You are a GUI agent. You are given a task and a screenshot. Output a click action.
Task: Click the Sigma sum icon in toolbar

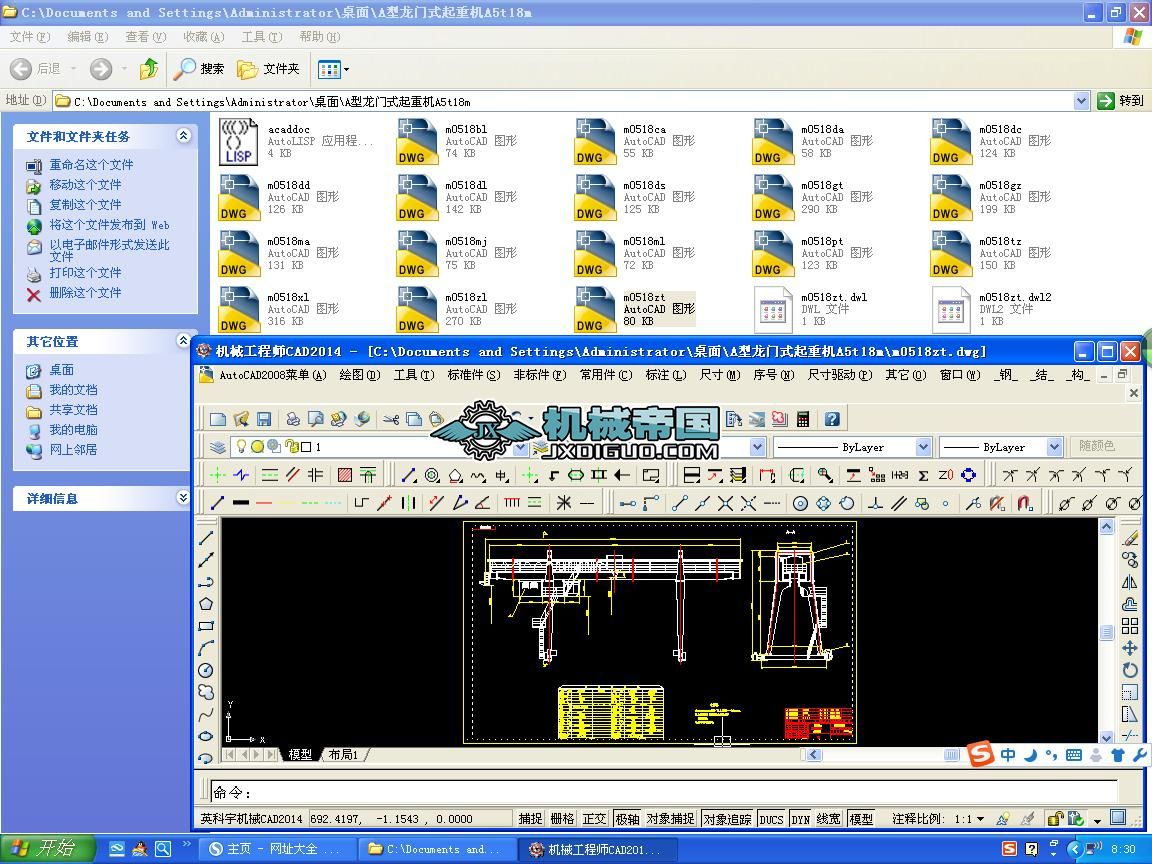click(x=924, y=475)
